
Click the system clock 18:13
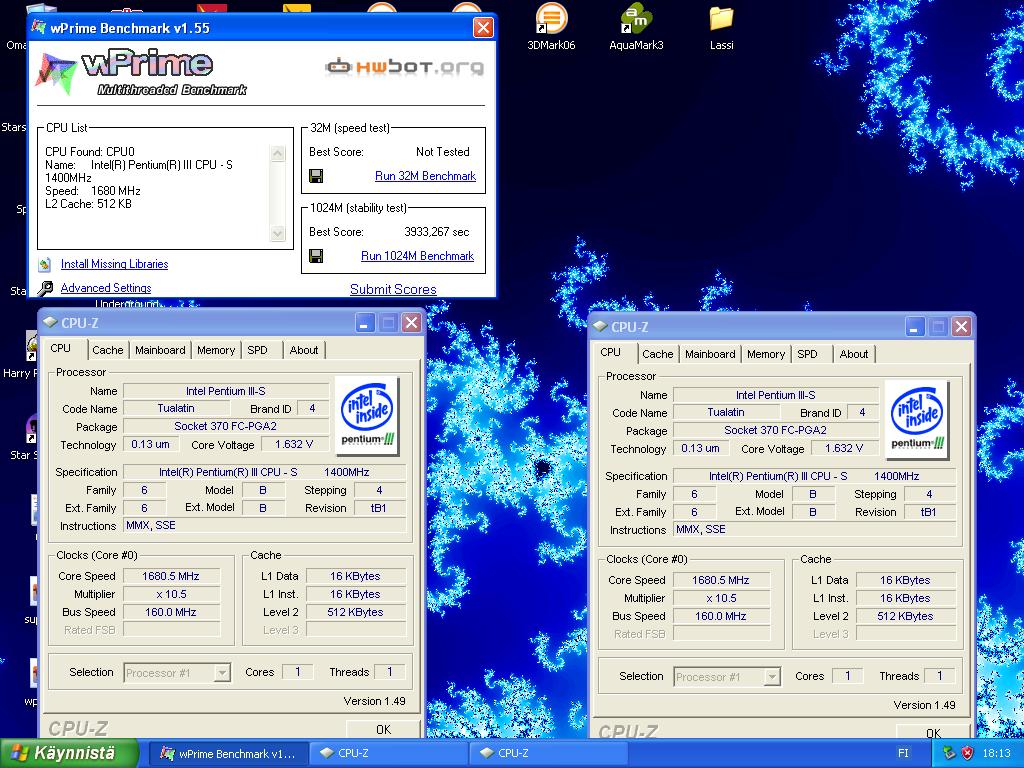996,753
